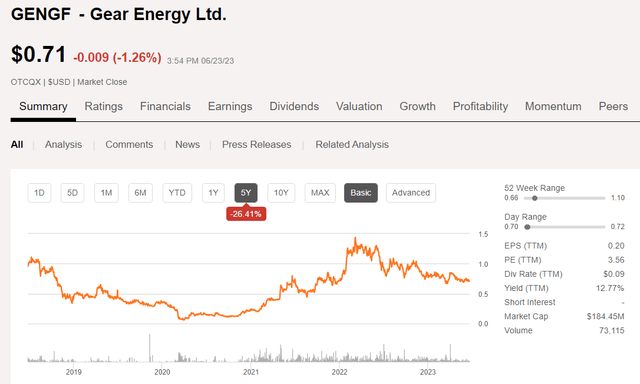Switch to the Valuation tab
Viewport: 640px width, 384px height.
pyautogui.click(x=359, y=107)
